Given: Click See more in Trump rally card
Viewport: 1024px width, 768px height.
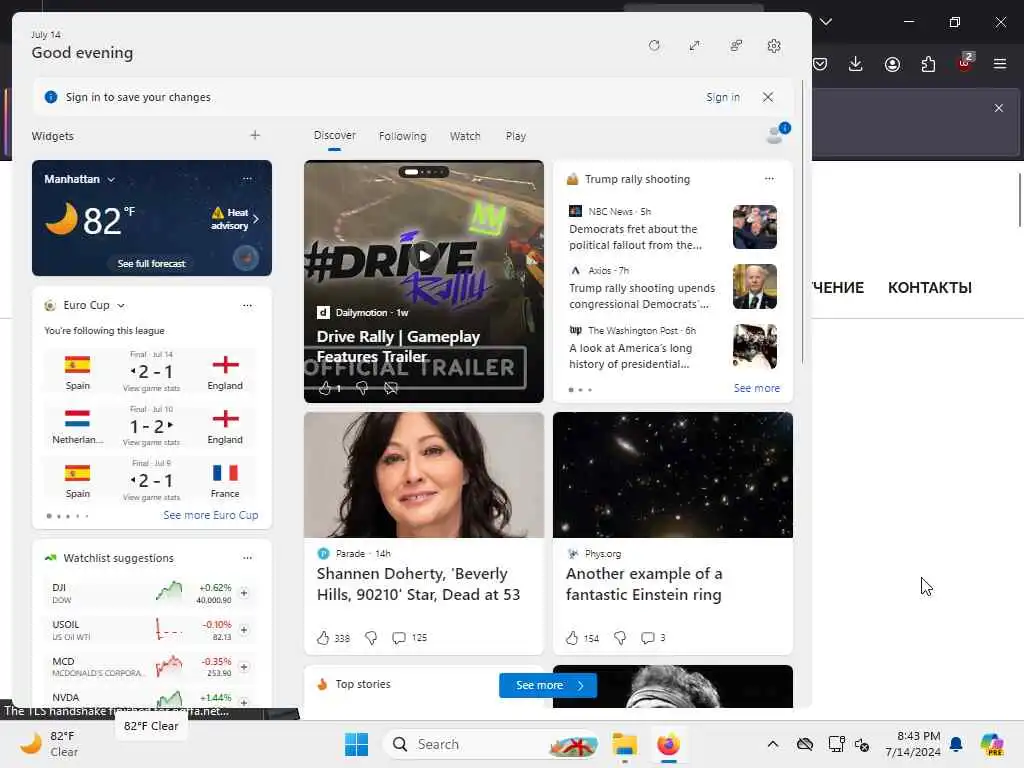Looking at the screenshot, I should pos(756,388).
